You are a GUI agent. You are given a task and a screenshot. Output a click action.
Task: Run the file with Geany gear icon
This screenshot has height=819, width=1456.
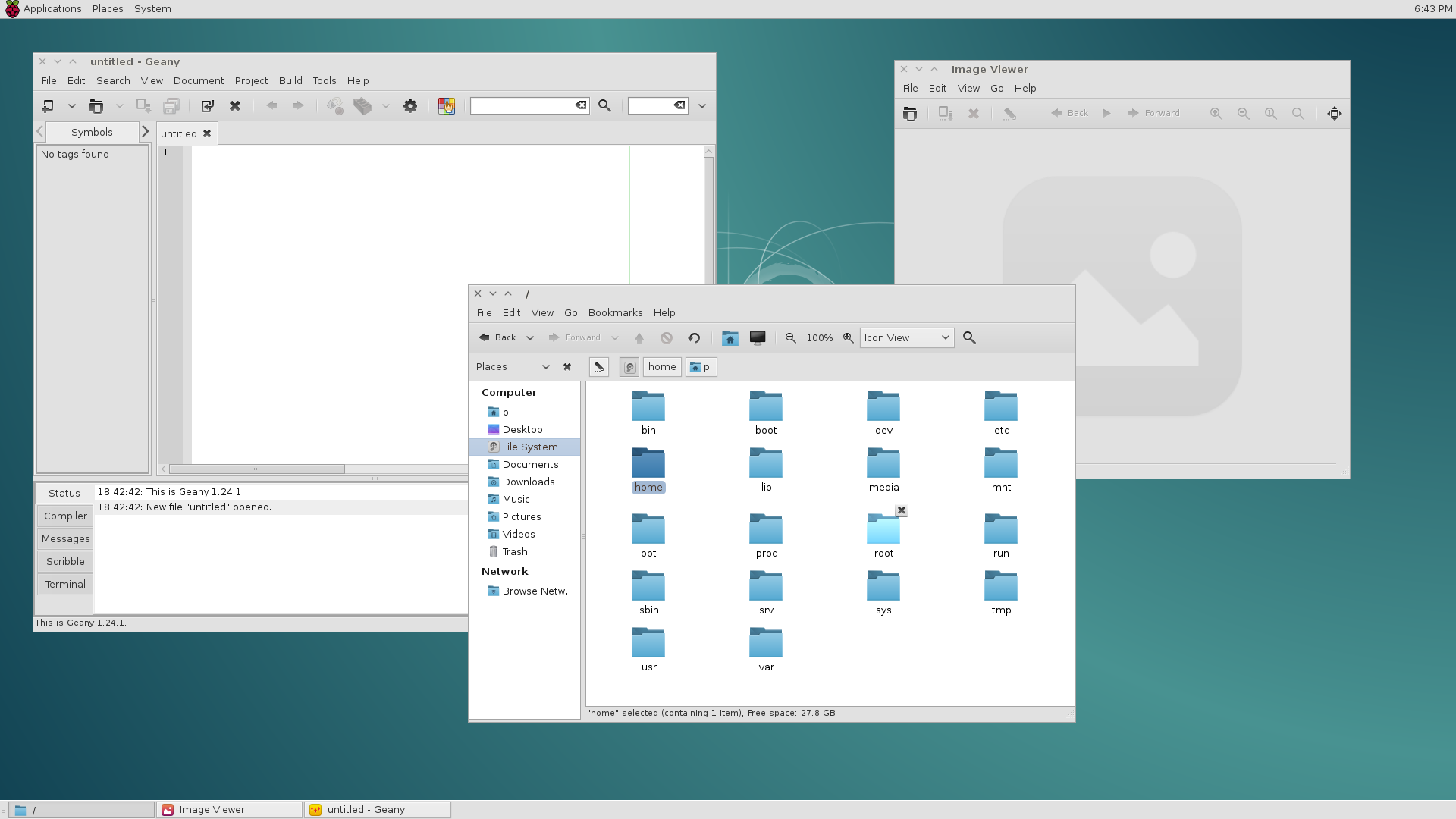[410, 106]
